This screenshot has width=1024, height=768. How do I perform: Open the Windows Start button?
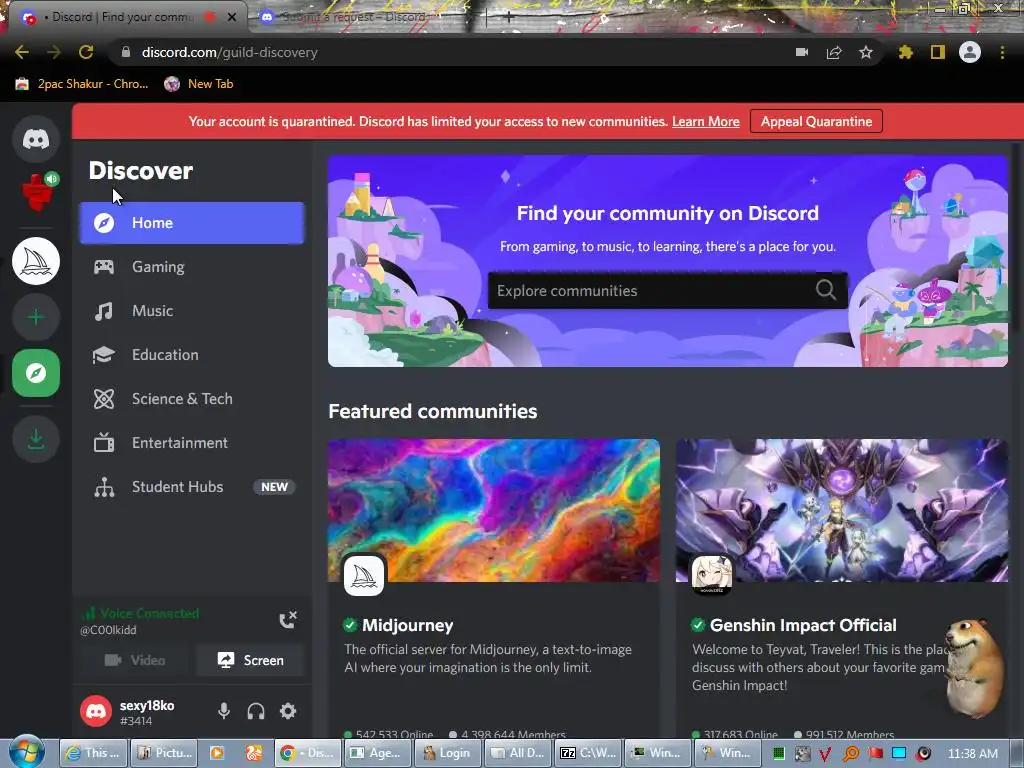[26, 752]
